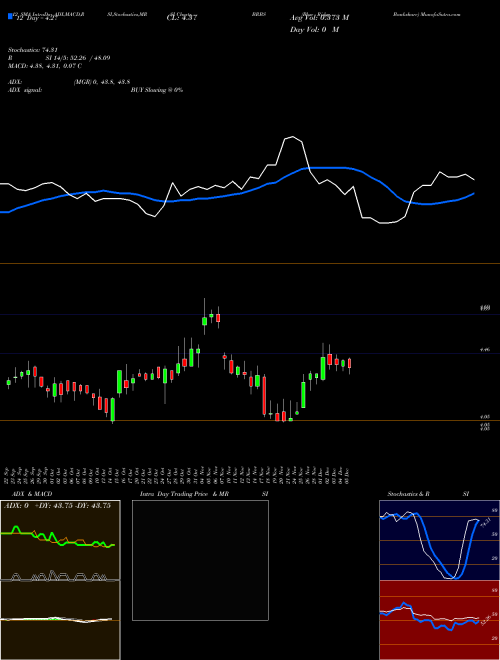Image resolution: width=500 pixels, height=660 pixels.
Task: Click the blue 12 Day legend square
Action: 10,16
